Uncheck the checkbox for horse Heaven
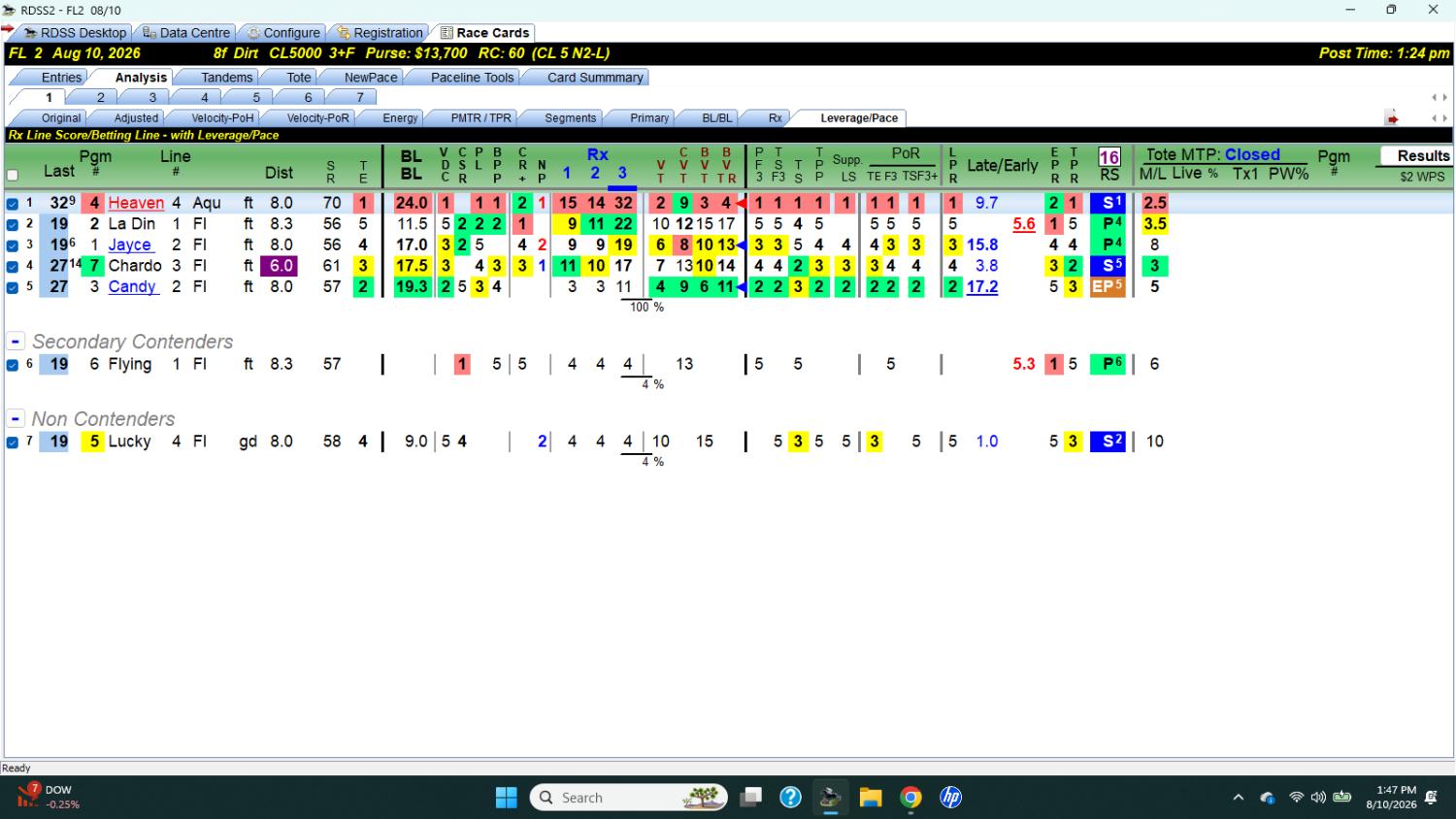The width and height of the screenshot is (1456, 819). click(x=13, y=204)
